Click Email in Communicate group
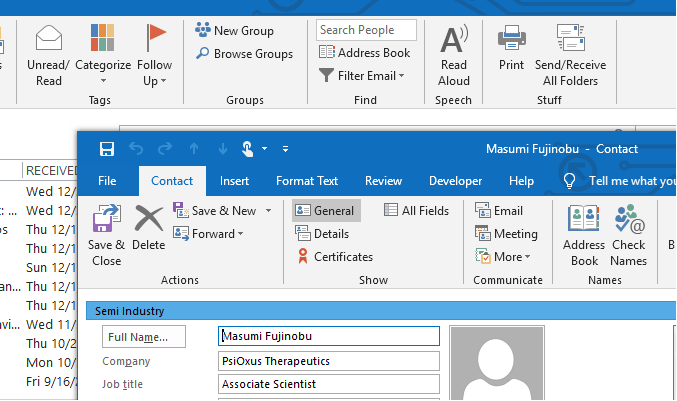 coord(499,211)
